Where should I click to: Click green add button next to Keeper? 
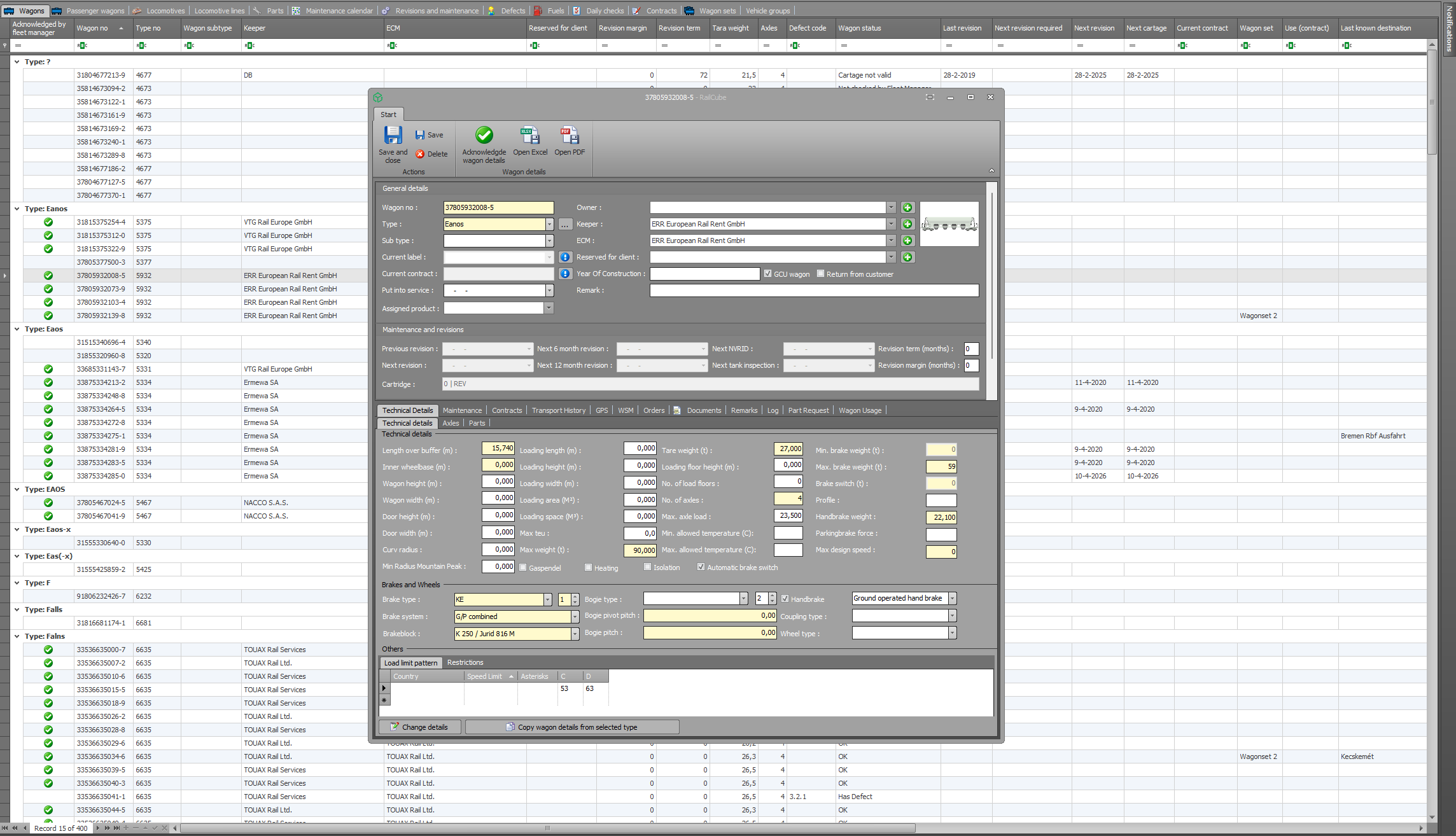pyautogui.click(x=907, y=224)
